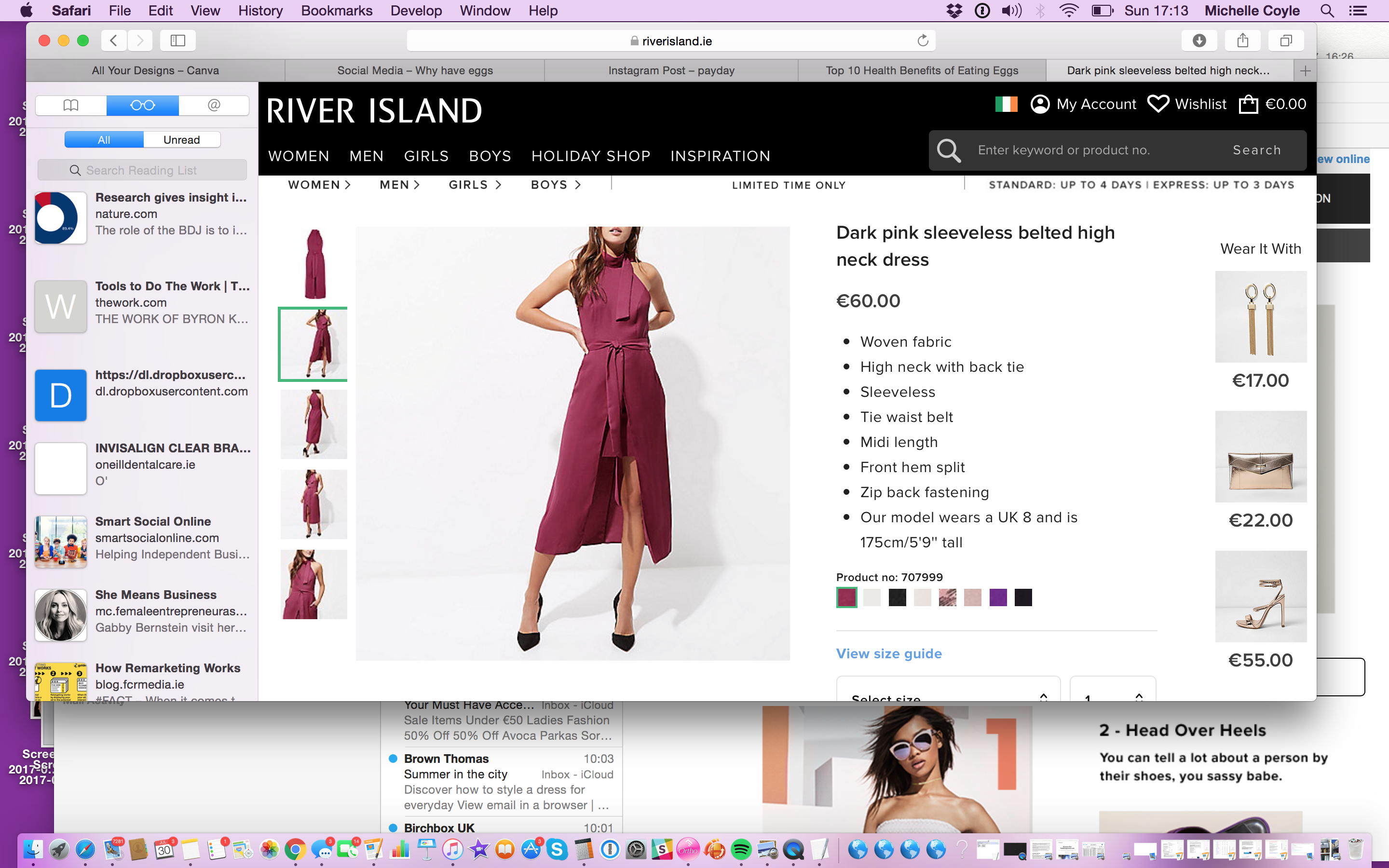Filter reading list to Unread
The image size is (1389, 868).
182,139
